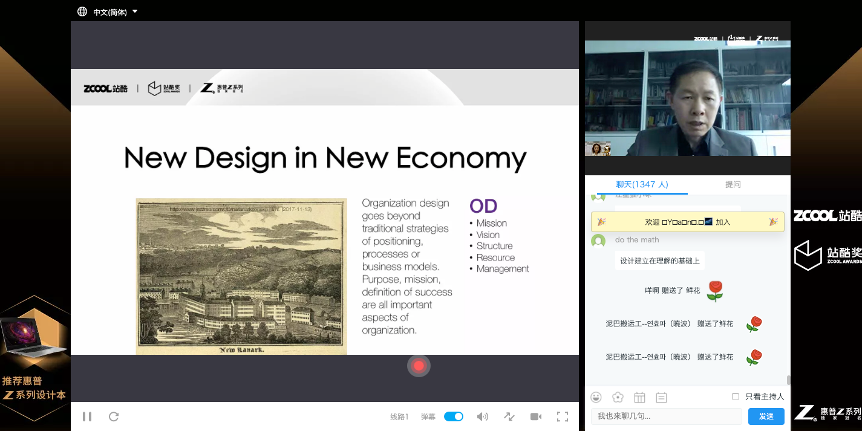Focus the chat message input field
The image size is (862, 431).
[666, 416]
